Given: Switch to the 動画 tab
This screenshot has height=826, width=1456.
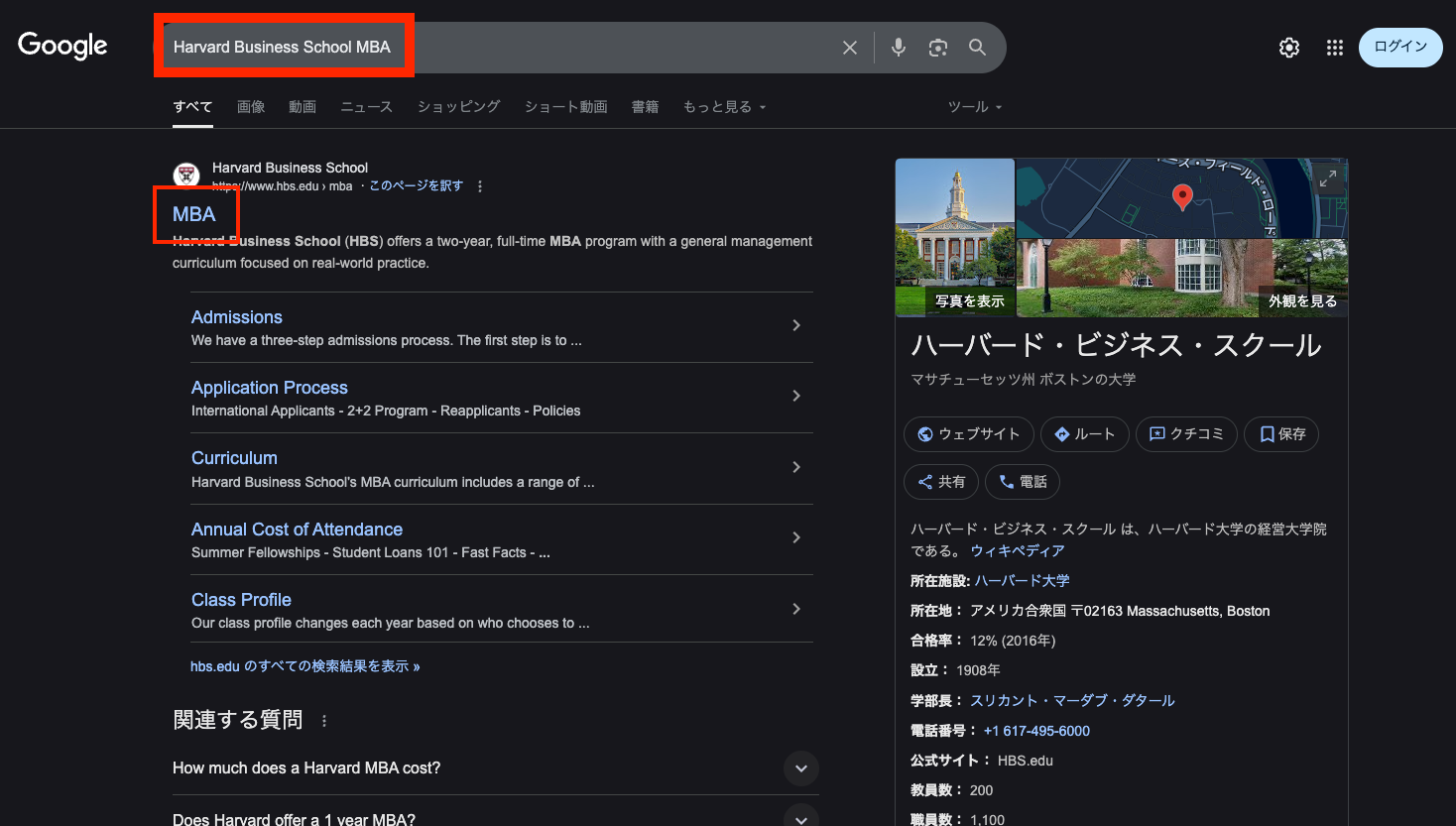Looking at the screenshot, I should (303, 107).
